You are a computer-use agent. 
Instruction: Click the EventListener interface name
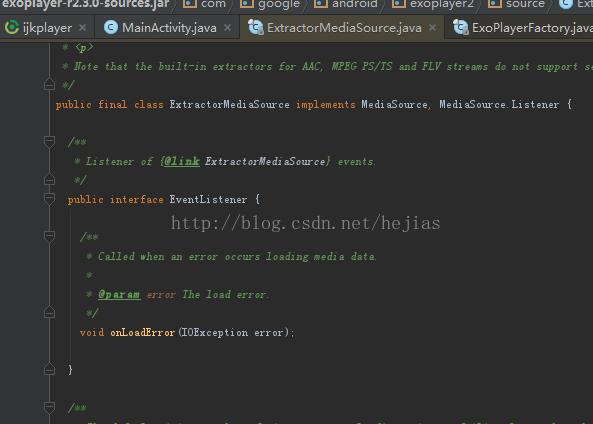pos(208,199)
